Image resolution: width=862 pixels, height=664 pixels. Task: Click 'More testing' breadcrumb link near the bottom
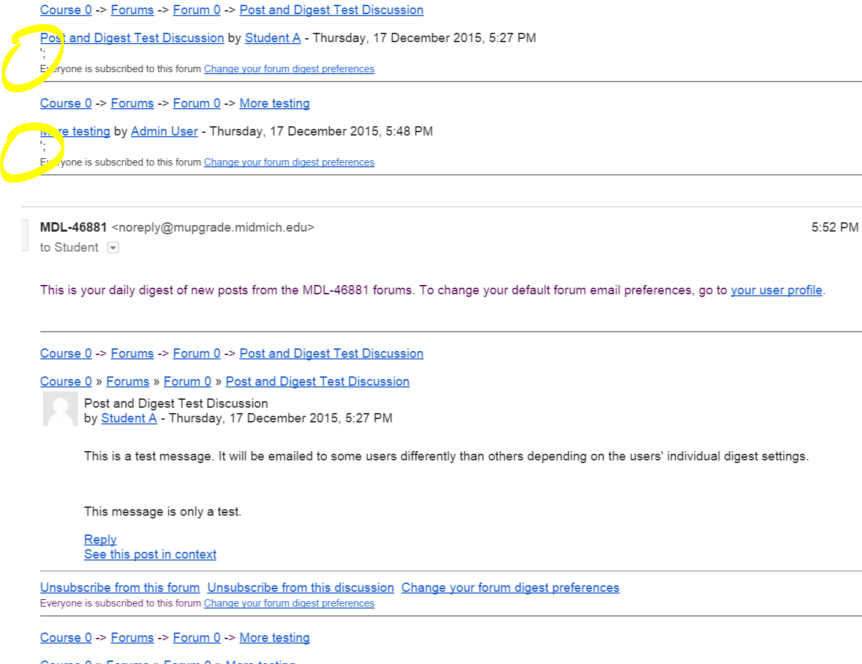click(274, 638)
